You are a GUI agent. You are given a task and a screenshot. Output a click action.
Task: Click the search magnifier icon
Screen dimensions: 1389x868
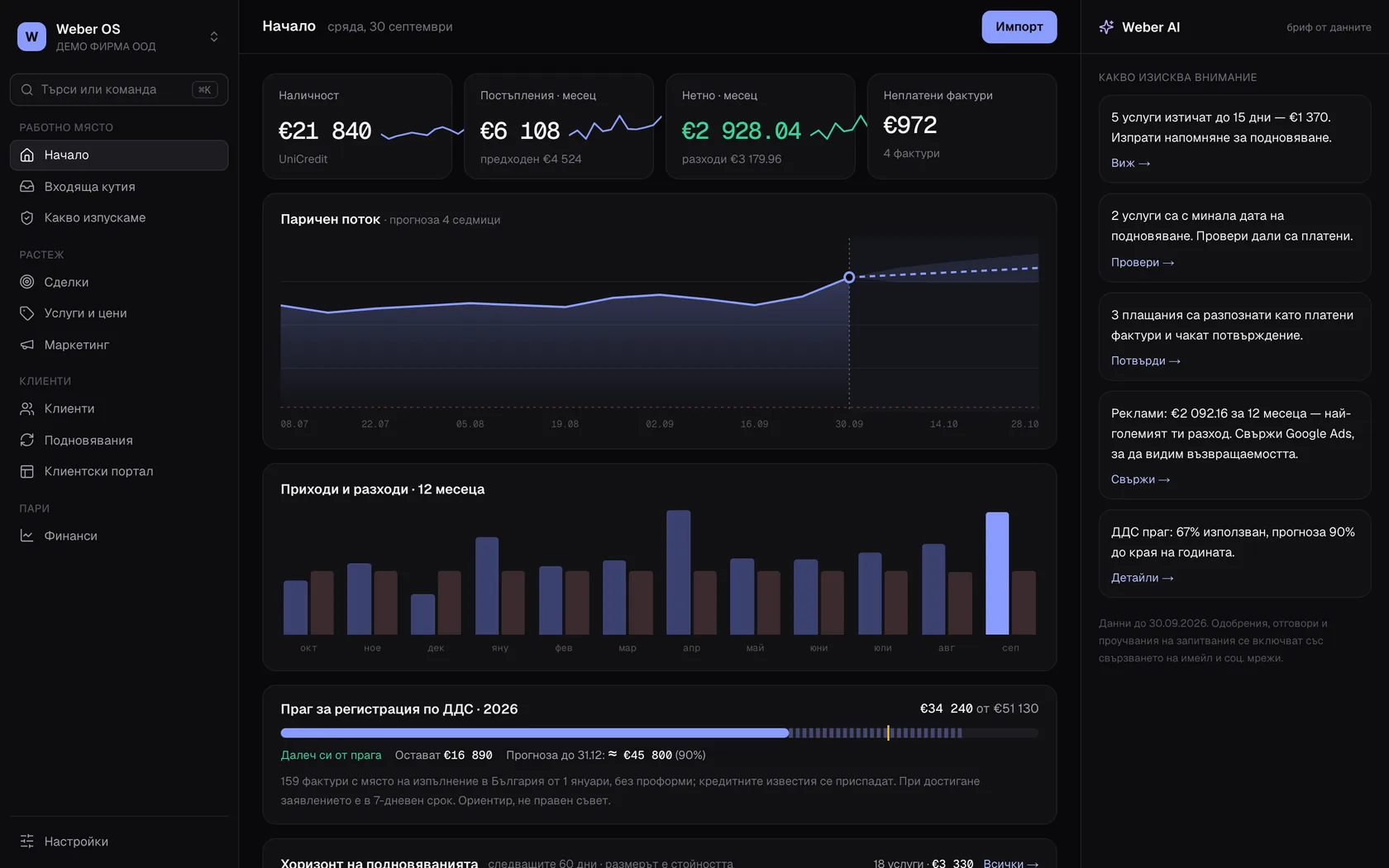(x=27, y=89)
